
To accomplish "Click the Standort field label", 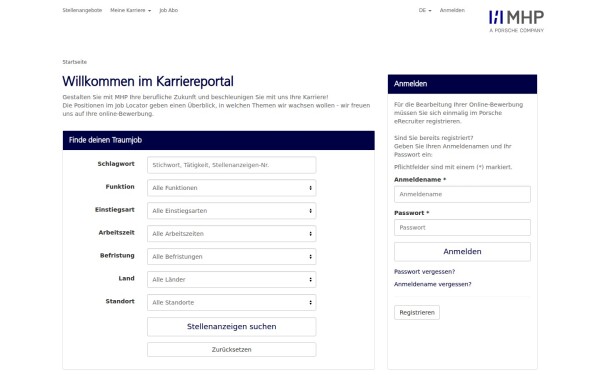I will point(120,302).
